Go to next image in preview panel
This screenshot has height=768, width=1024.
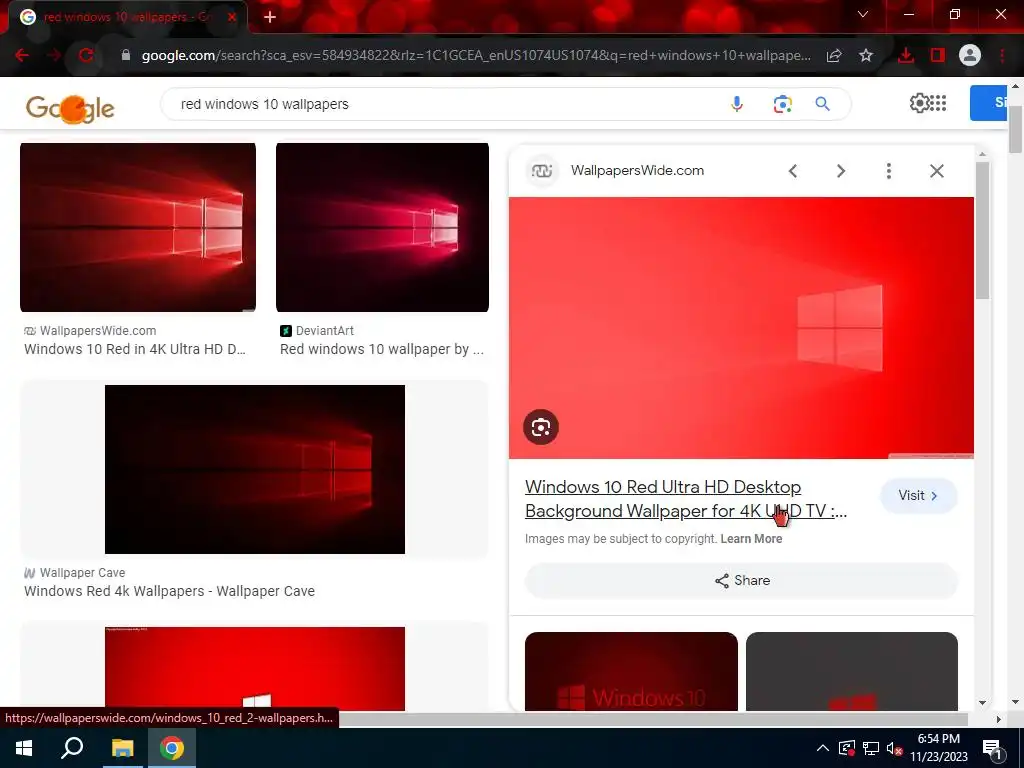pyautogui.click(x=841, y=171)
